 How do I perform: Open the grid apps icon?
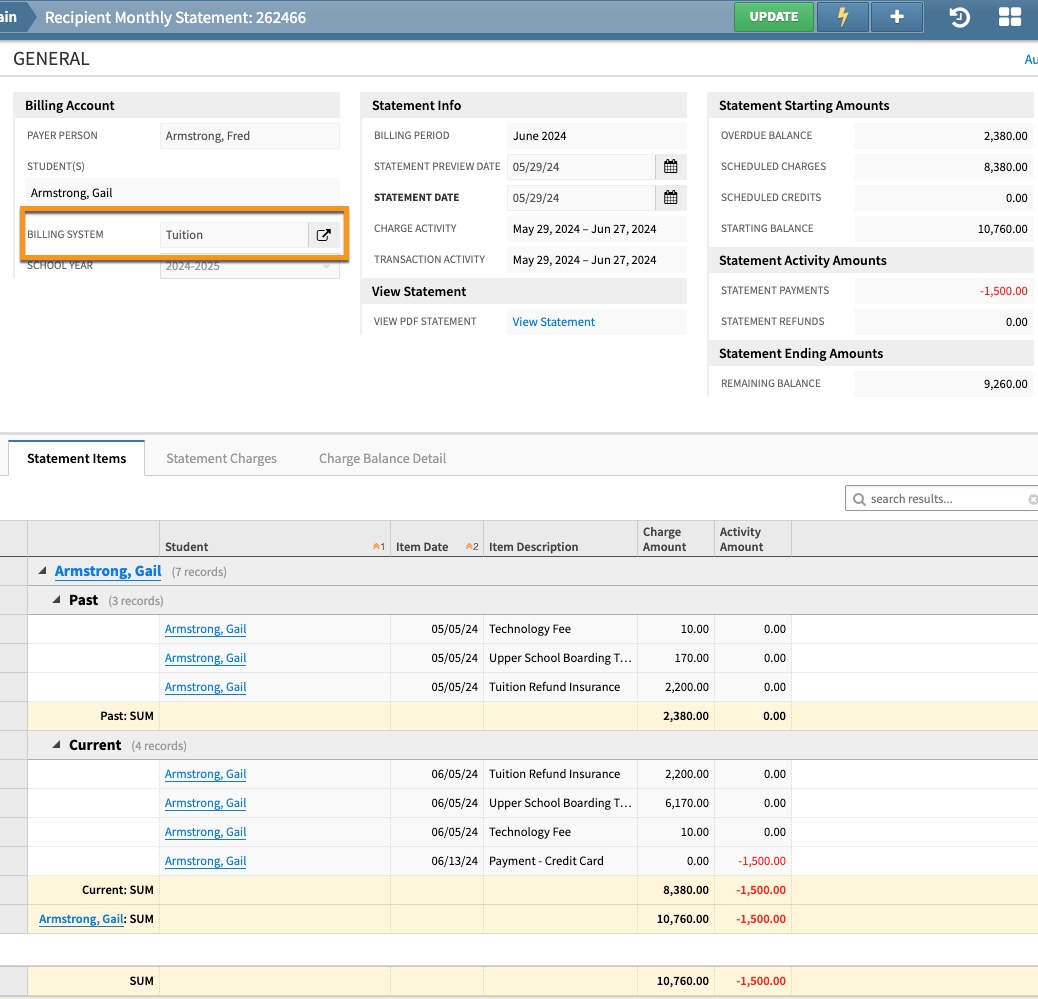coord(1010,17)
